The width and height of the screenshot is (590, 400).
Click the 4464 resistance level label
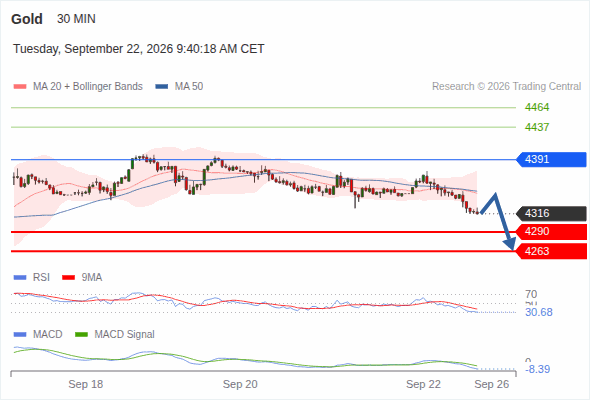(x=537, y=108)
